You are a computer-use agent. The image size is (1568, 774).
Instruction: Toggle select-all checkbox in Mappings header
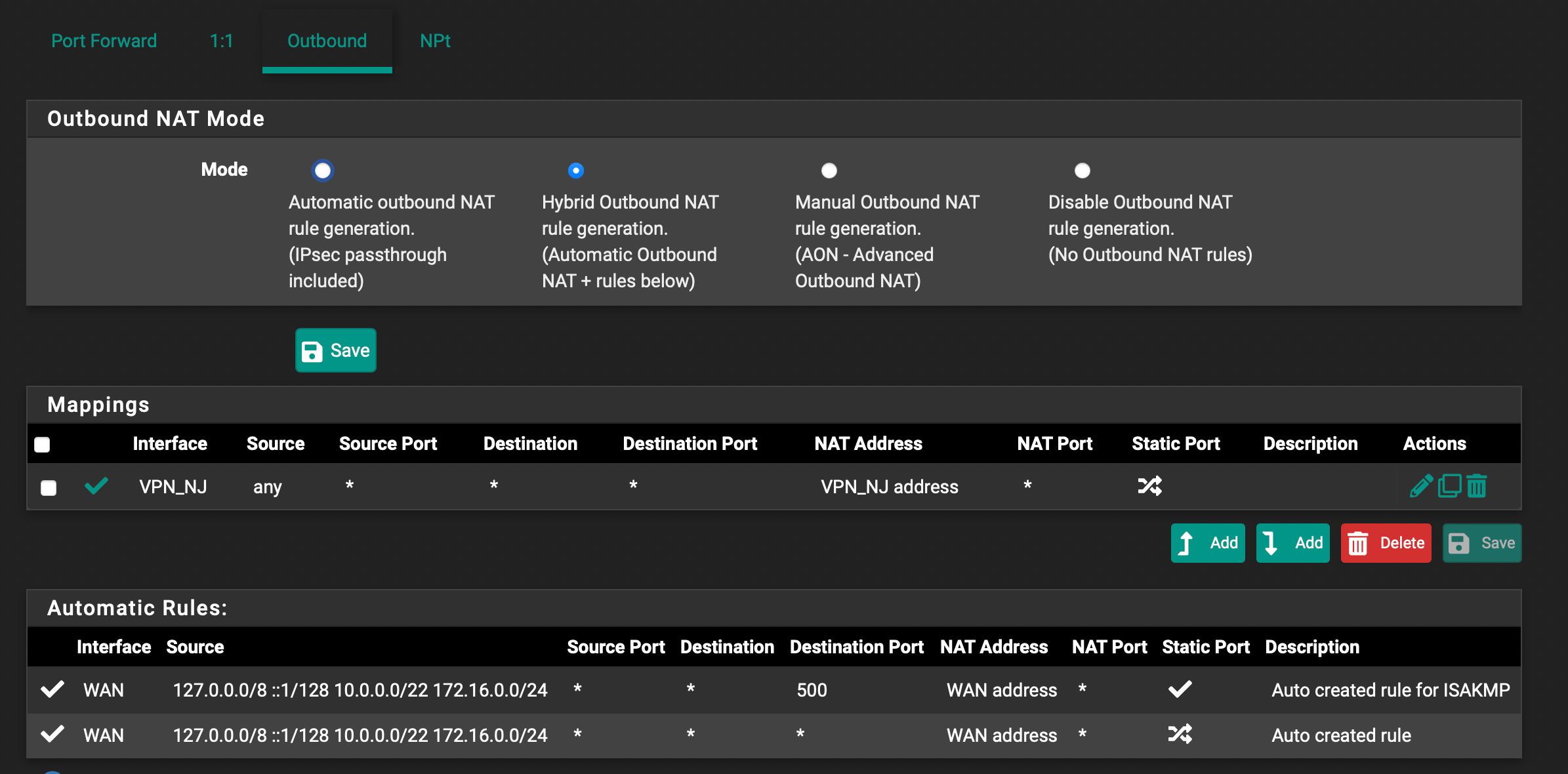click(42, 445)
